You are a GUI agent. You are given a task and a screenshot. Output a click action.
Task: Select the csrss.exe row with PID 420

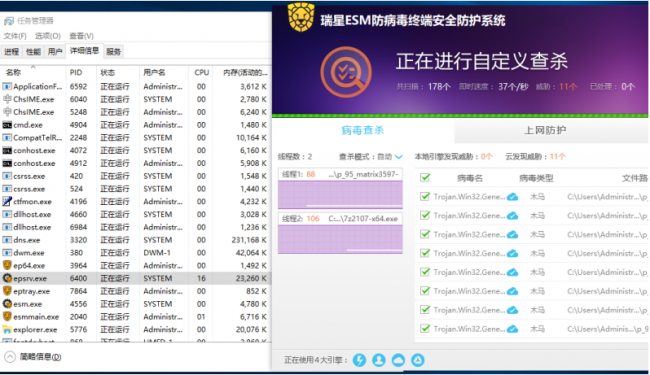pyautogui.click(x=136, y=176)
